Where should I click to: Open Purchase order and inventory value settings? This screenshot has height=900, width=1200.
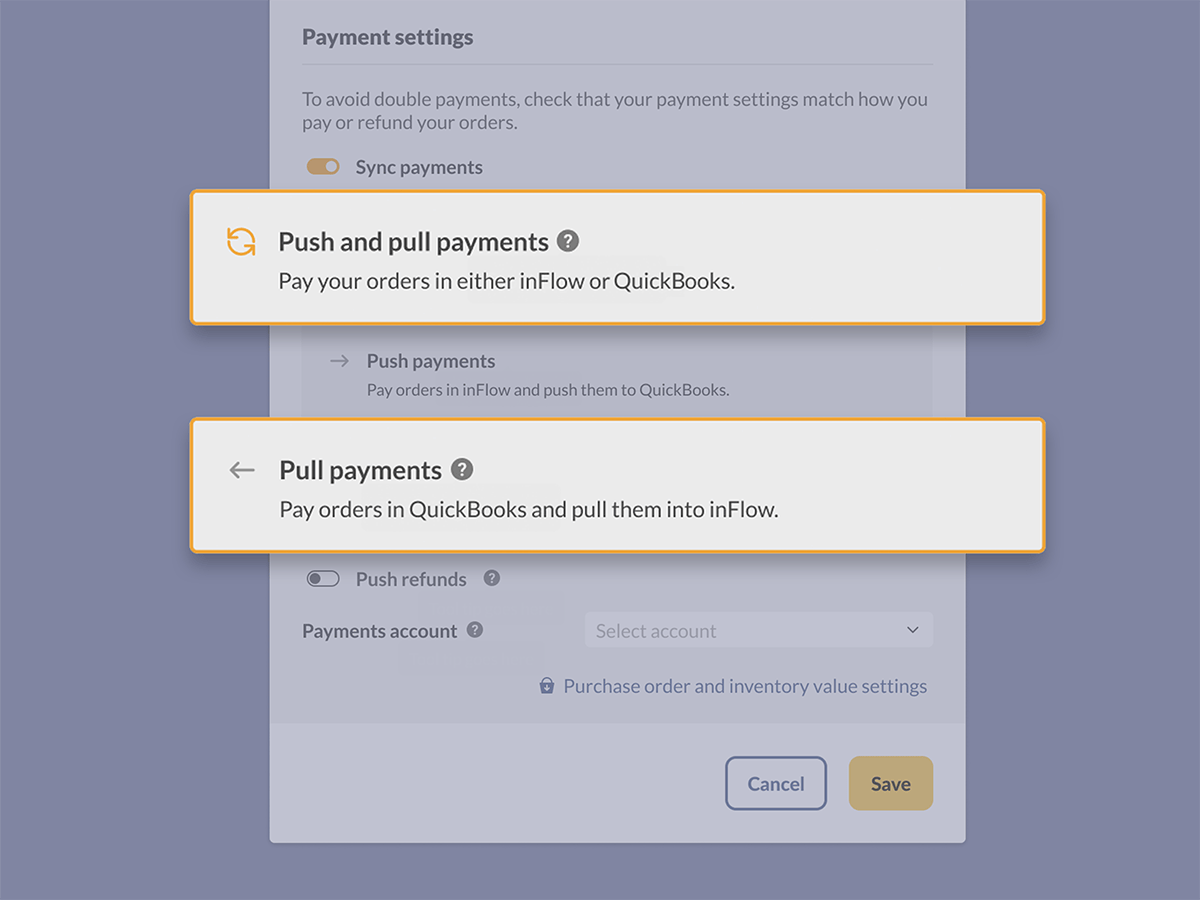[x=744, y=686]
